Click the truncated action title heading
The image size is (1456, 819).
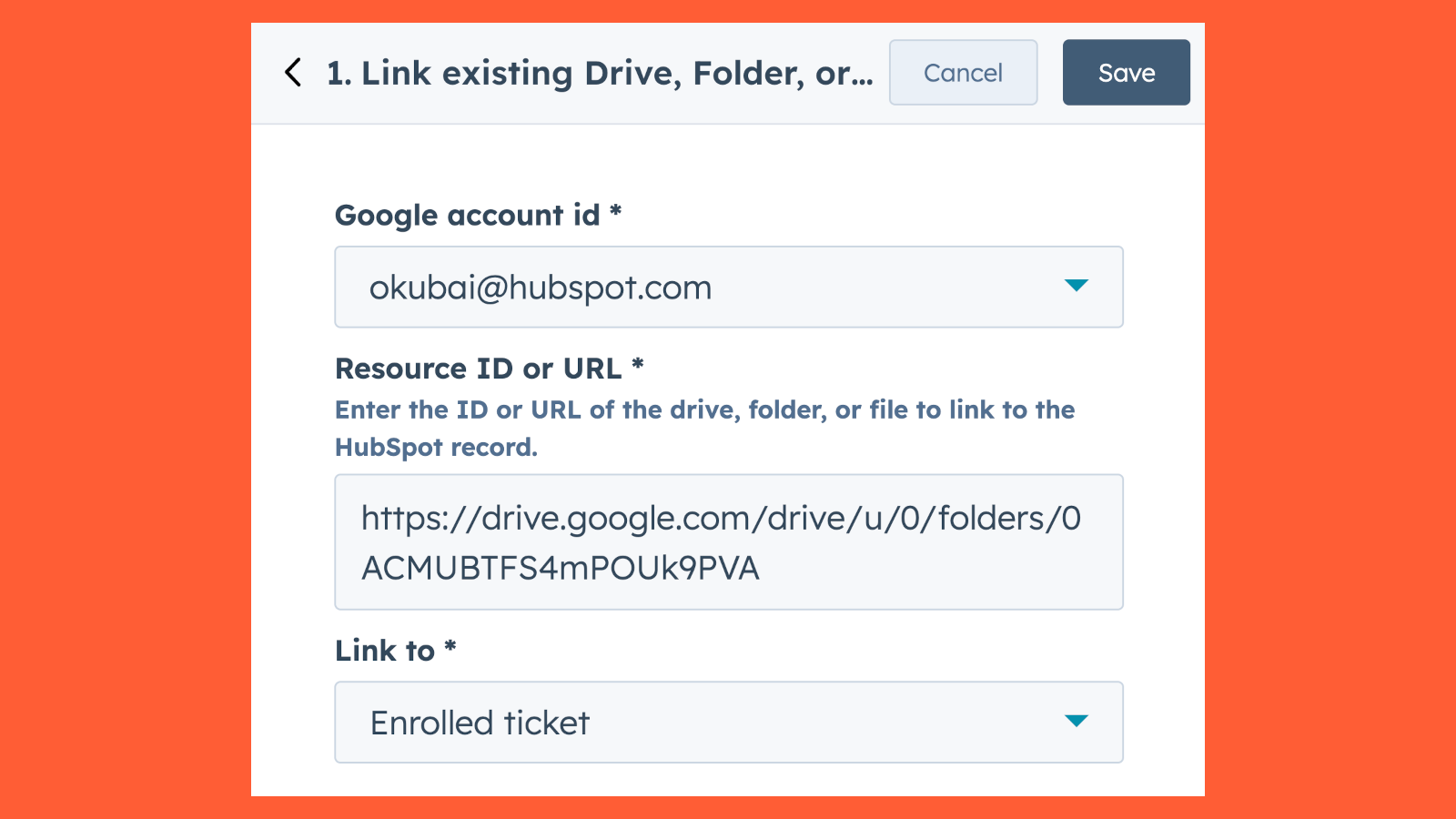tap(600, 73)
